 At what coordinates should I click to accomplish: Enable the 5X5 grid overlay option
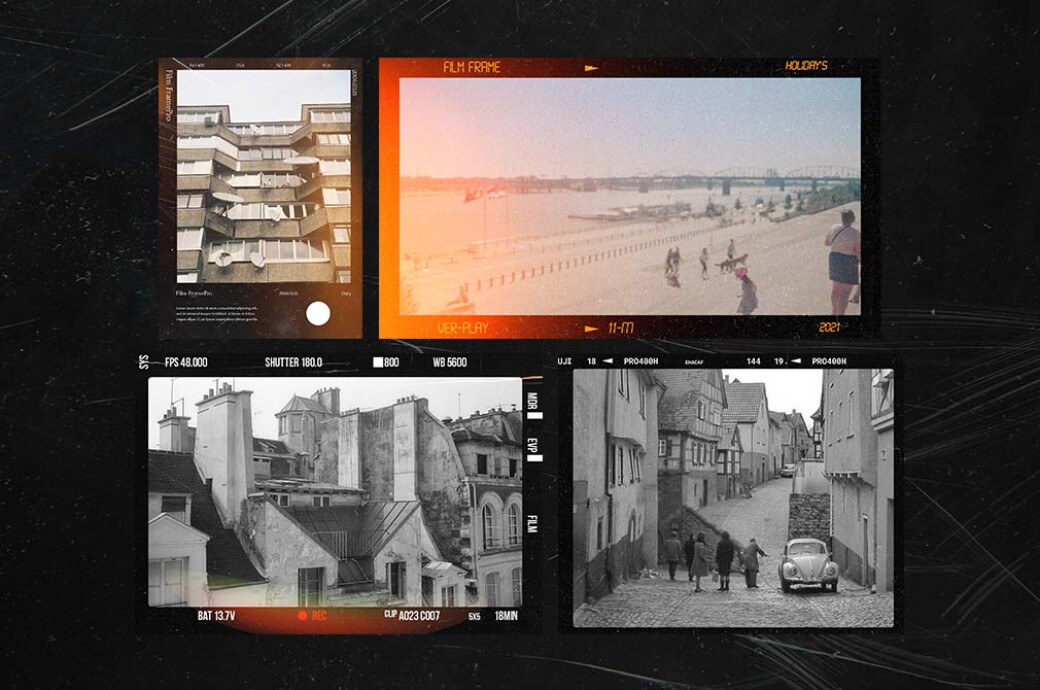tap(473, 615)
